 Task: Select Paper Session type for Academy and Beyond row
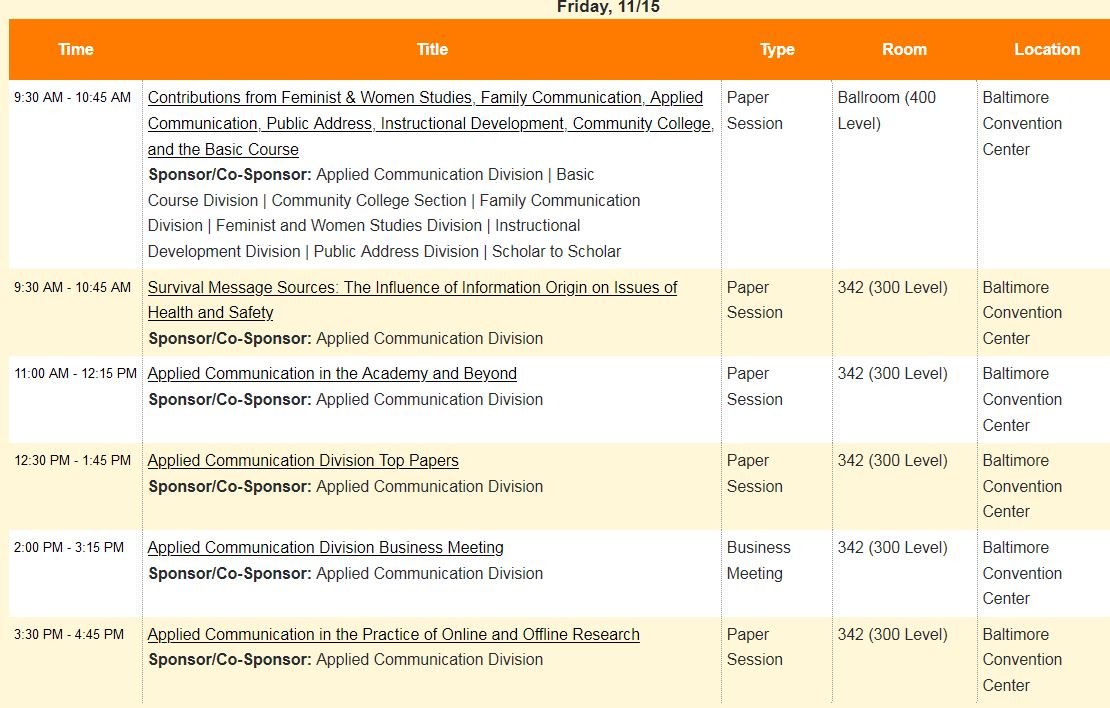pyautogui.click(x=755, y=387)
